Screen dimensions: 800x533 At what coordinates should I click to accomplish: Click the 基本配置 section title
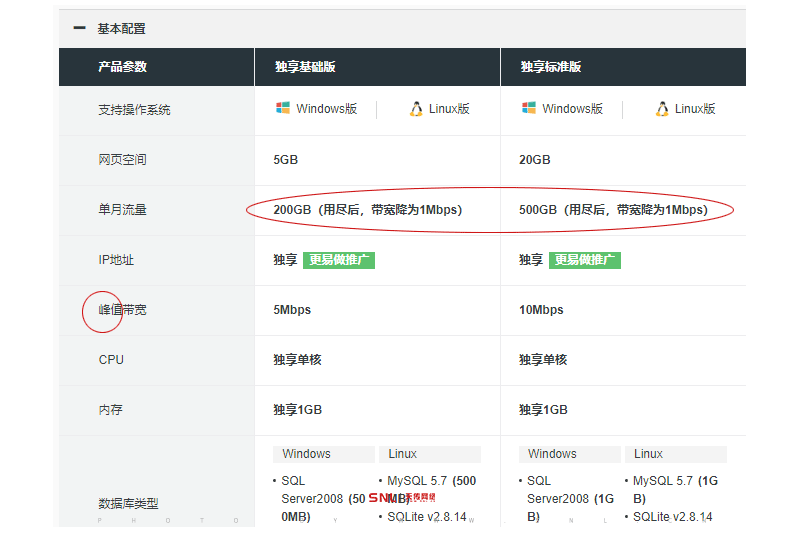121,29
